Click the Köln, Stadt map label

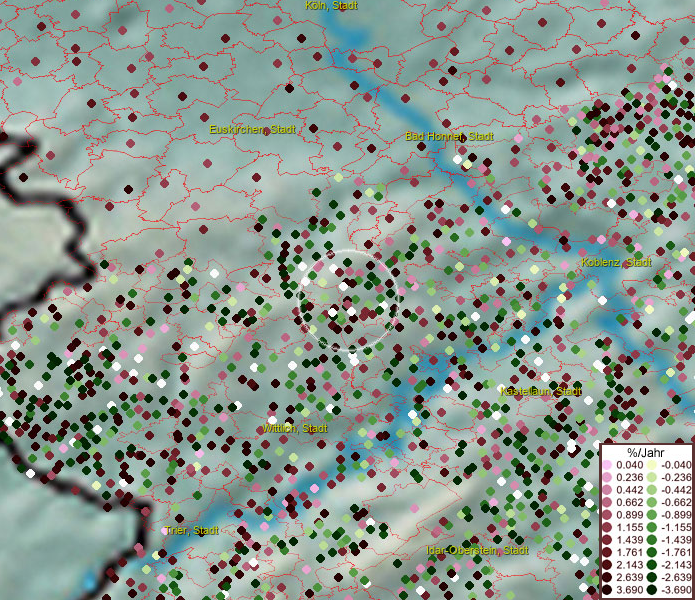click(x=331, y=5)
